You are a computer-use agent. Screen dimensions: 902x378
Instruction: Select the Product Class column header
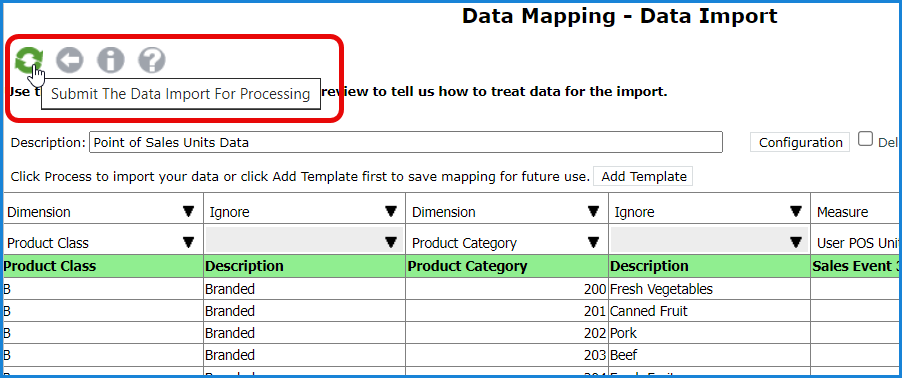[103, 266]
